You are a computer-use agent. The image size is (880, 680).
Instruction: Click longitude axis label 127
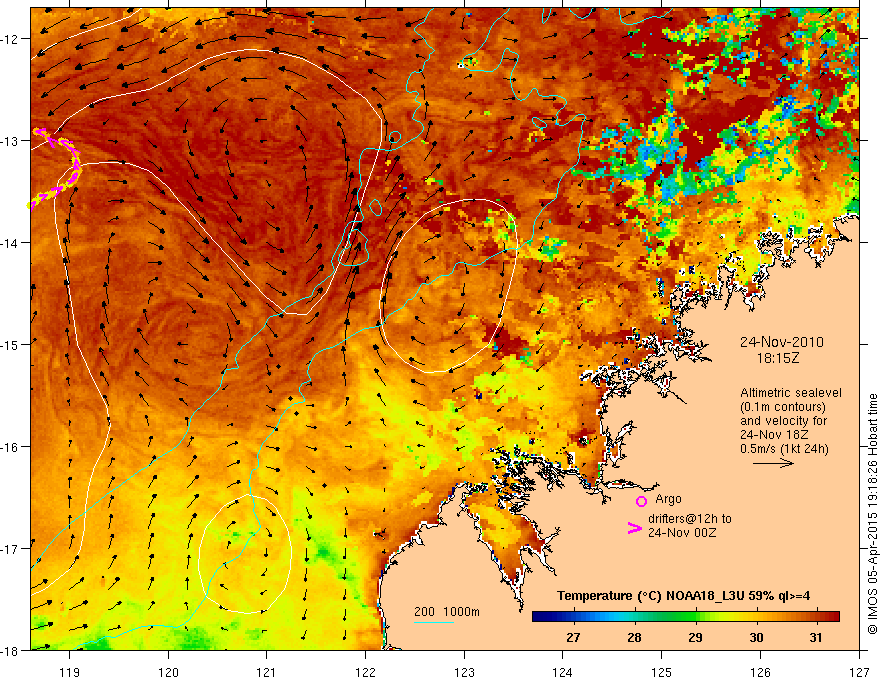point(859,672)
